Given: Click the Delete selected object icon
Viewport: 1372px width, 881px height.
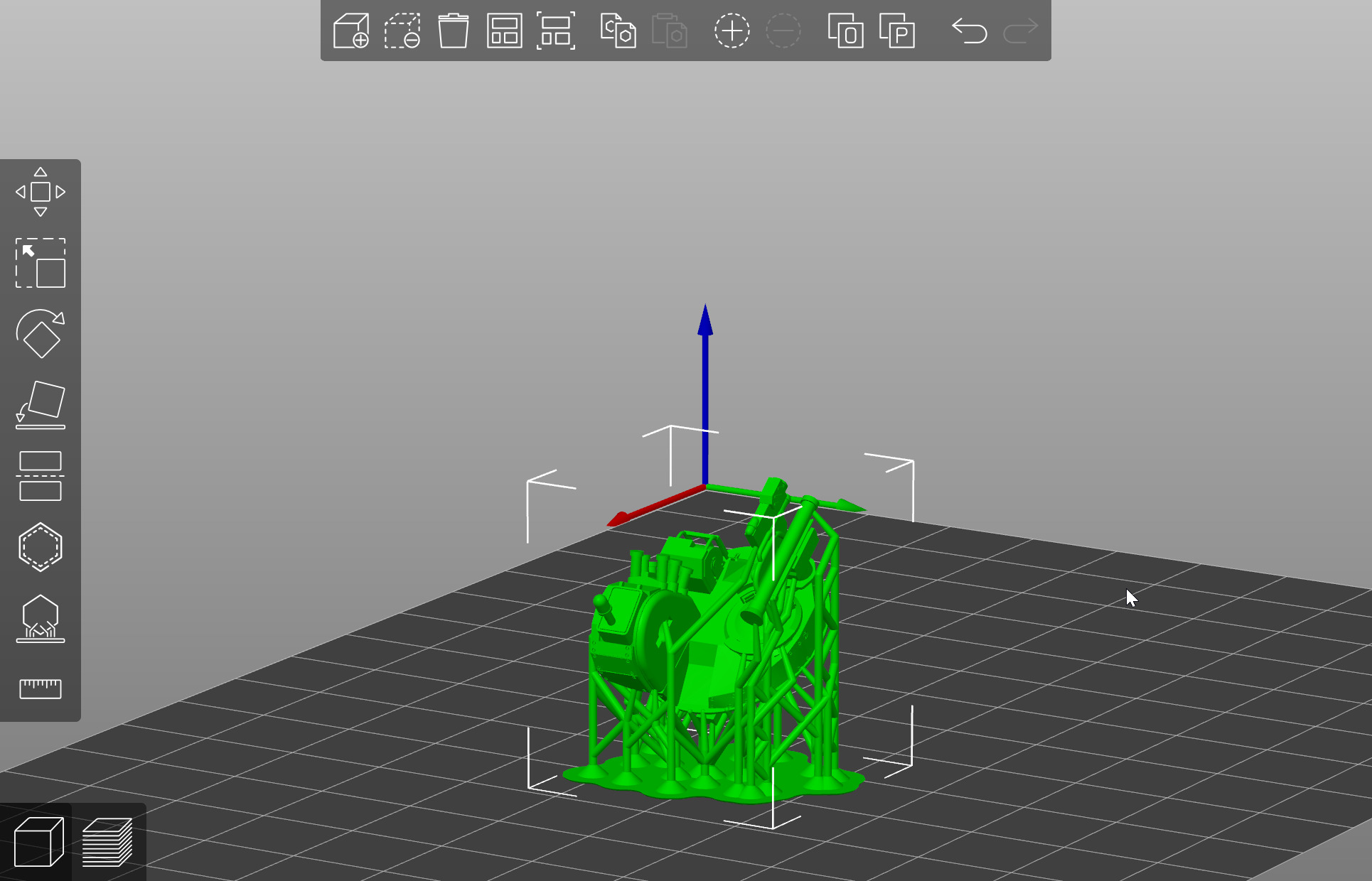Looking at the screenshot, I should [x=402, y=31].
